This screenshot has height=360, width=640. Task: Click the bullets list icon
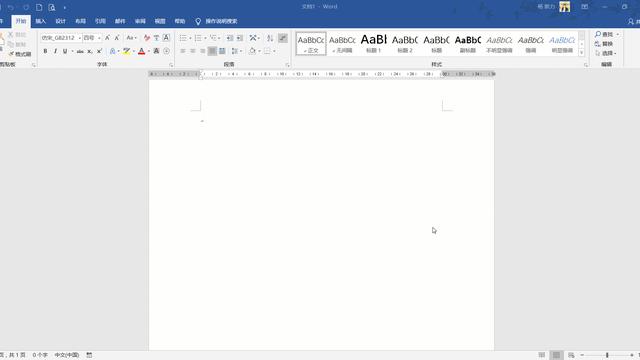point(183,38)
